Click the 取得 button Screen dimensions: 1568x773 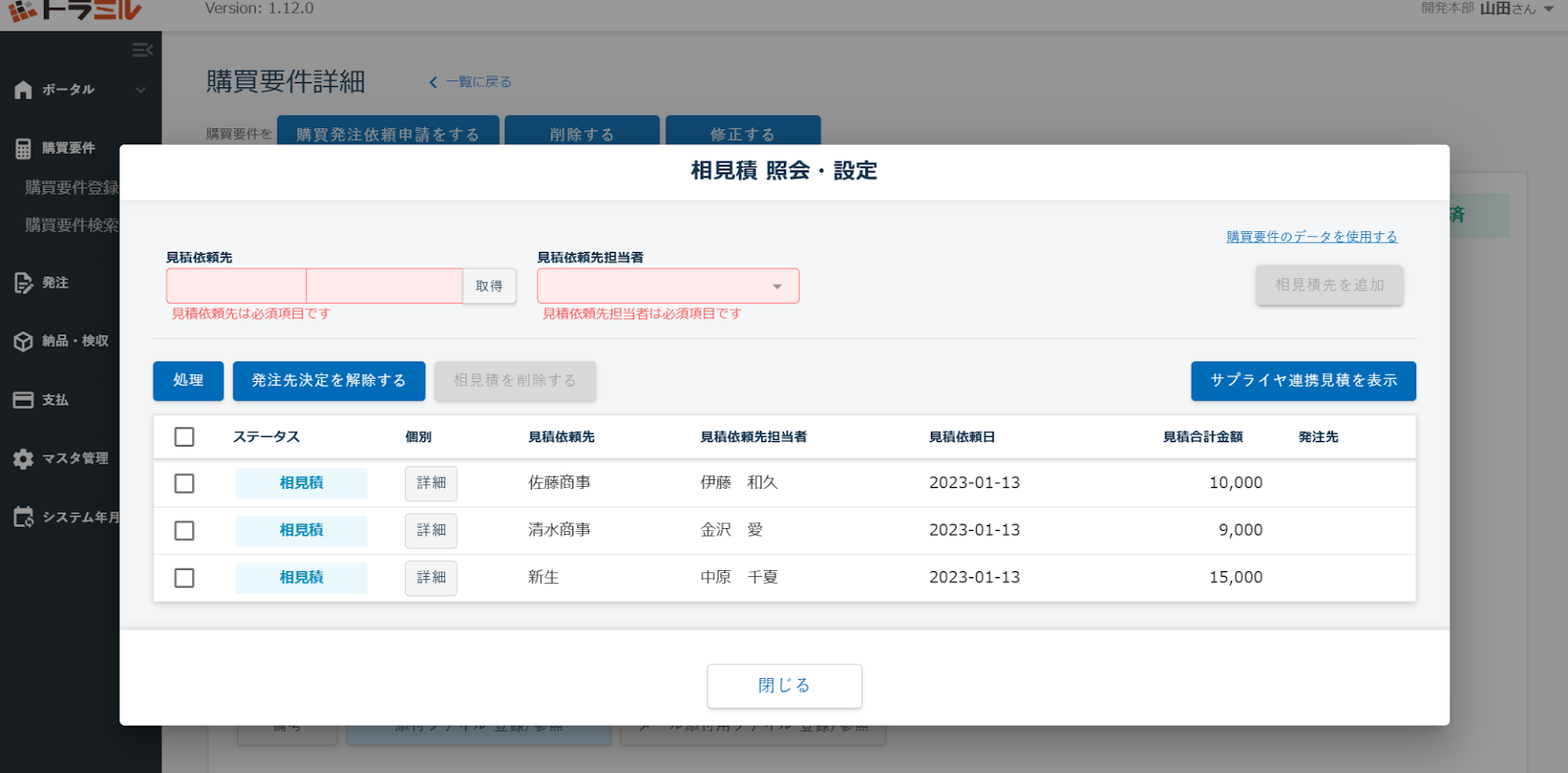tap(489, 286)
